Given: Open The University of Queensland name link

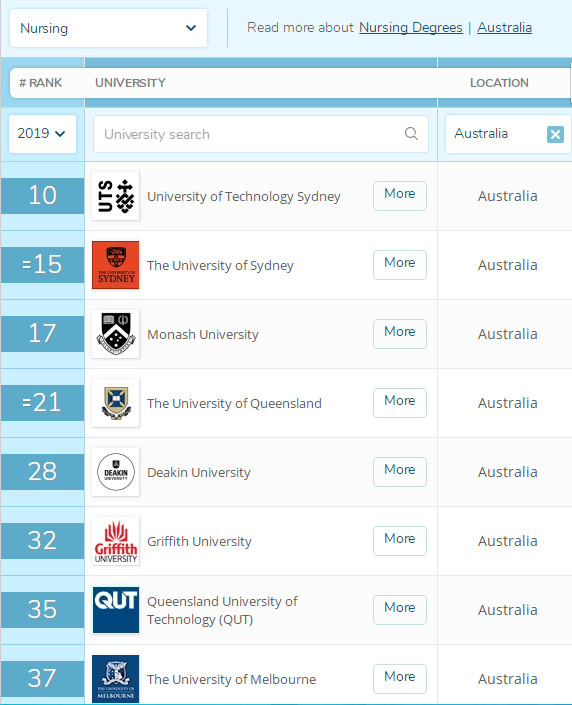Looking at the screenshot, I should [x=234, y=403].
